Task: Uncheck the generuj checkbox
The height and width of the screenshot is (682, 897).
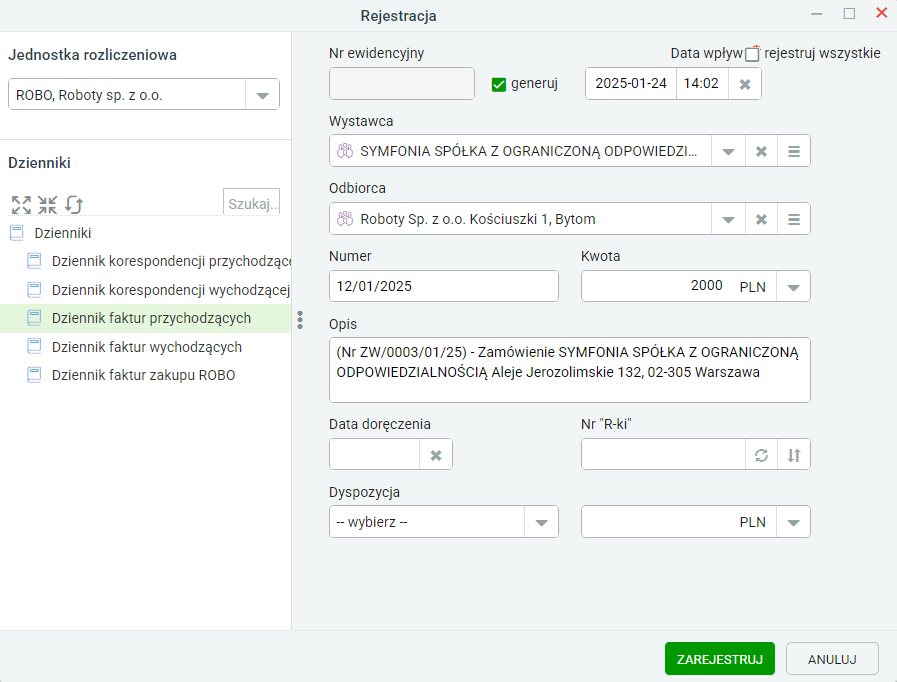Action: pos(498,85)
